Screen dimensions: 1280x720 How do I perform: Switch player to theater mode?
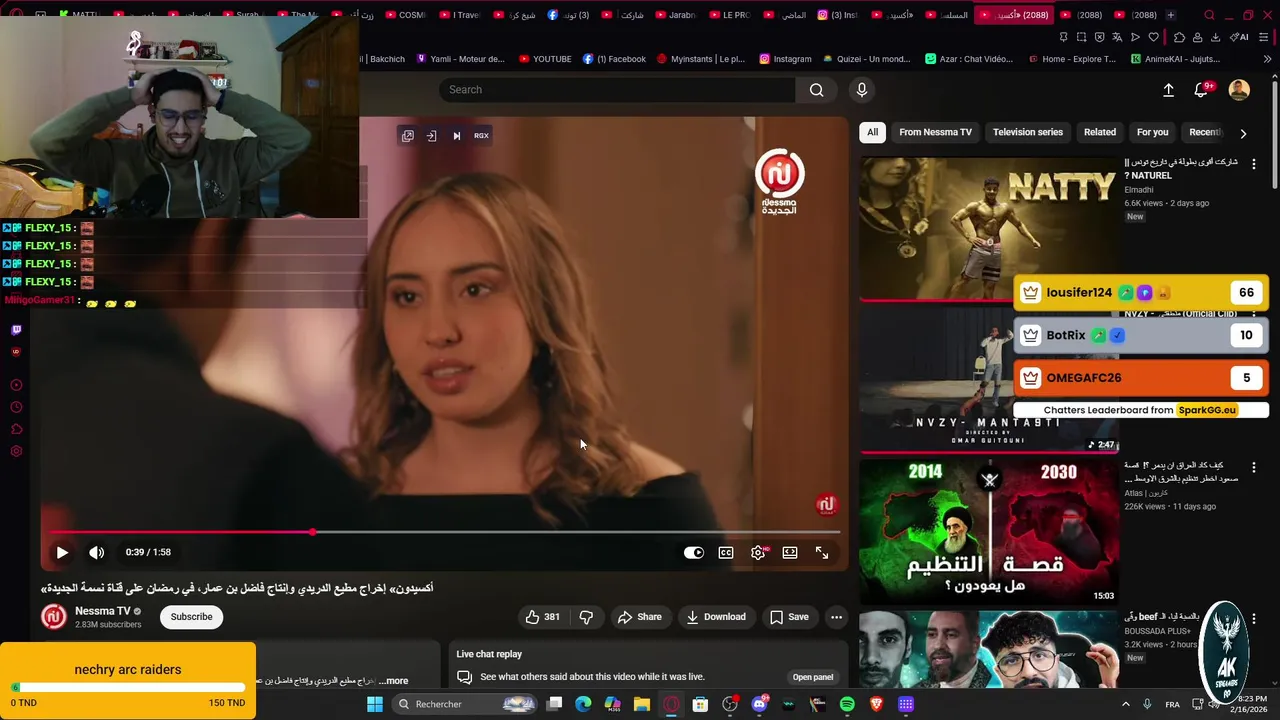pyautogui.click(x=790, y=552)
